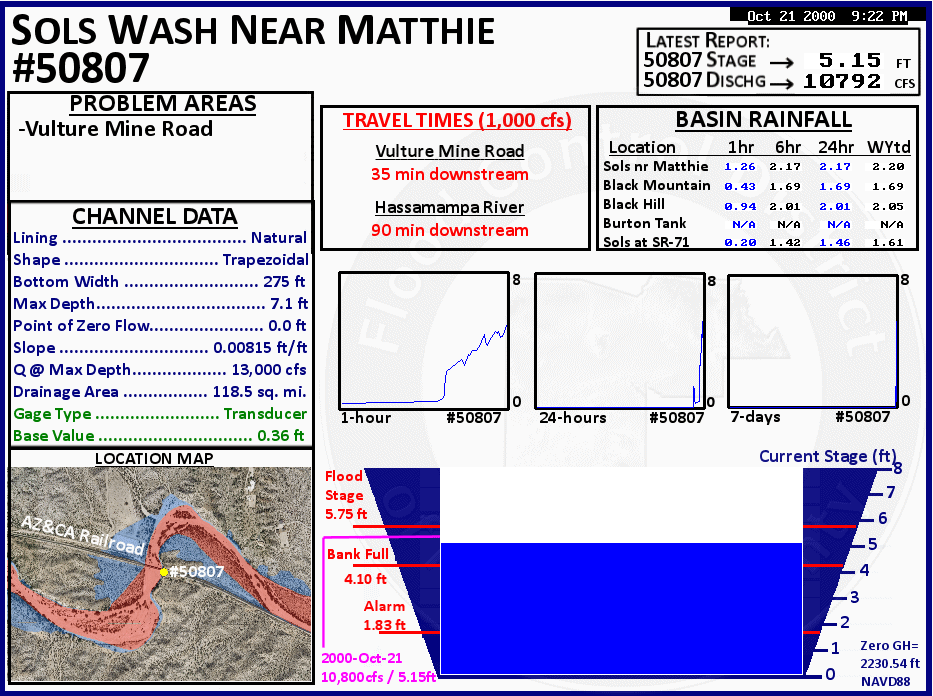Click the Bottom Width 275 ft row
The width and height of the screenshot is (933, 696).
pyautogui.click(x=159, y=281)
